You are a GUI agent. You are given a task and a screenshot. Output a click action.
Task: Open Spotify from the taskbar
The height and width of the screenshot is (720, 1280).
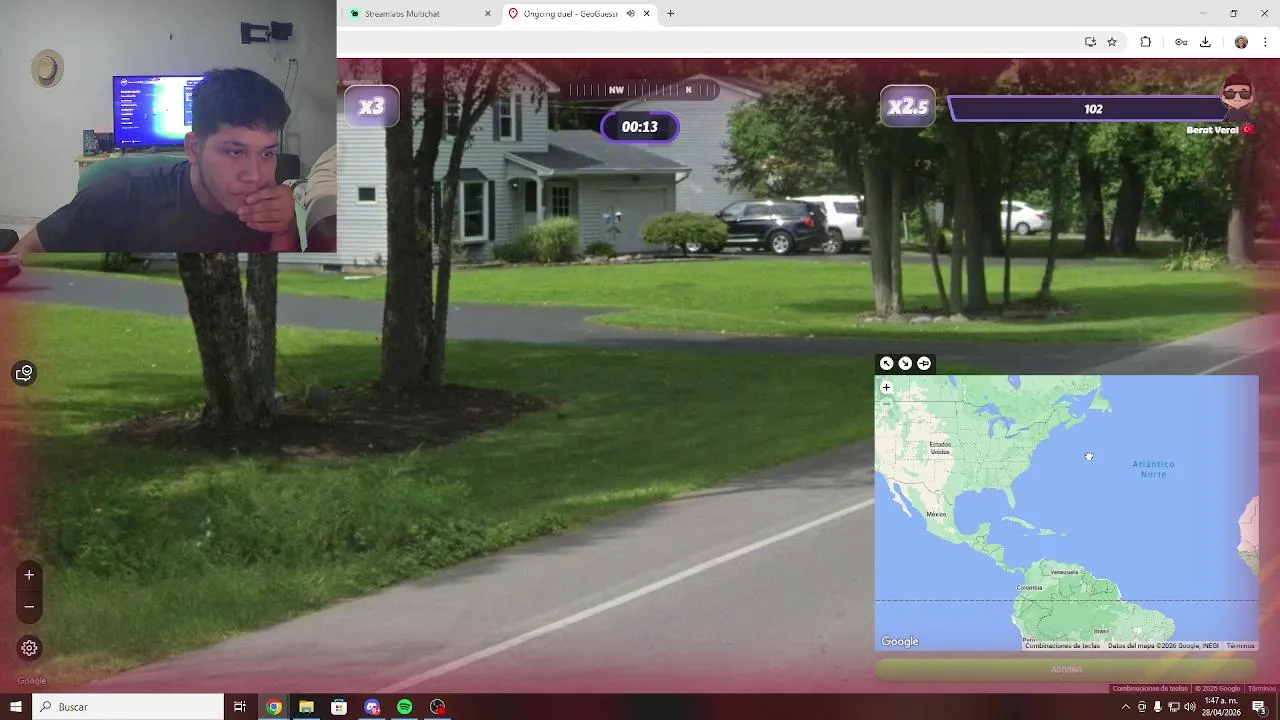[x=404, y=707]
